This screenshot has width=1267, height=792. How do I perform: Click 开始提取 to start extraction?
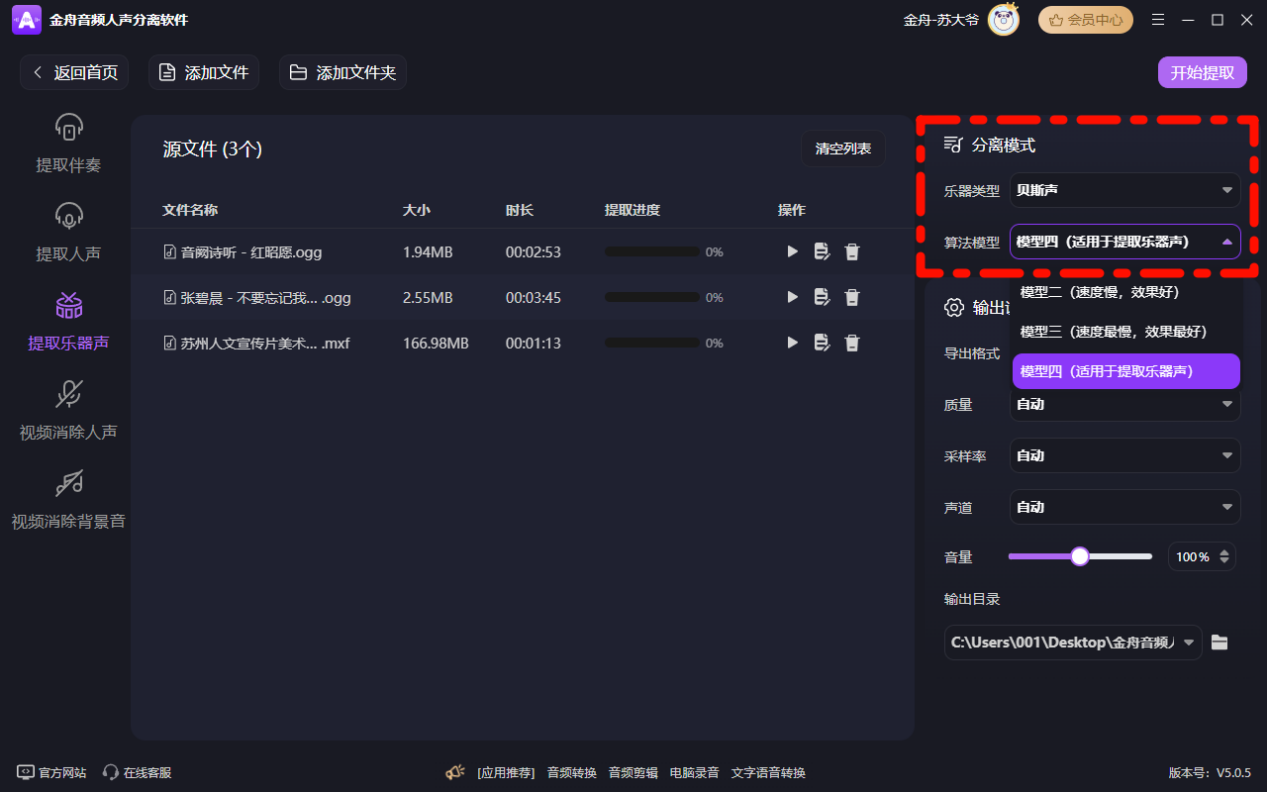coord(1202,73)
